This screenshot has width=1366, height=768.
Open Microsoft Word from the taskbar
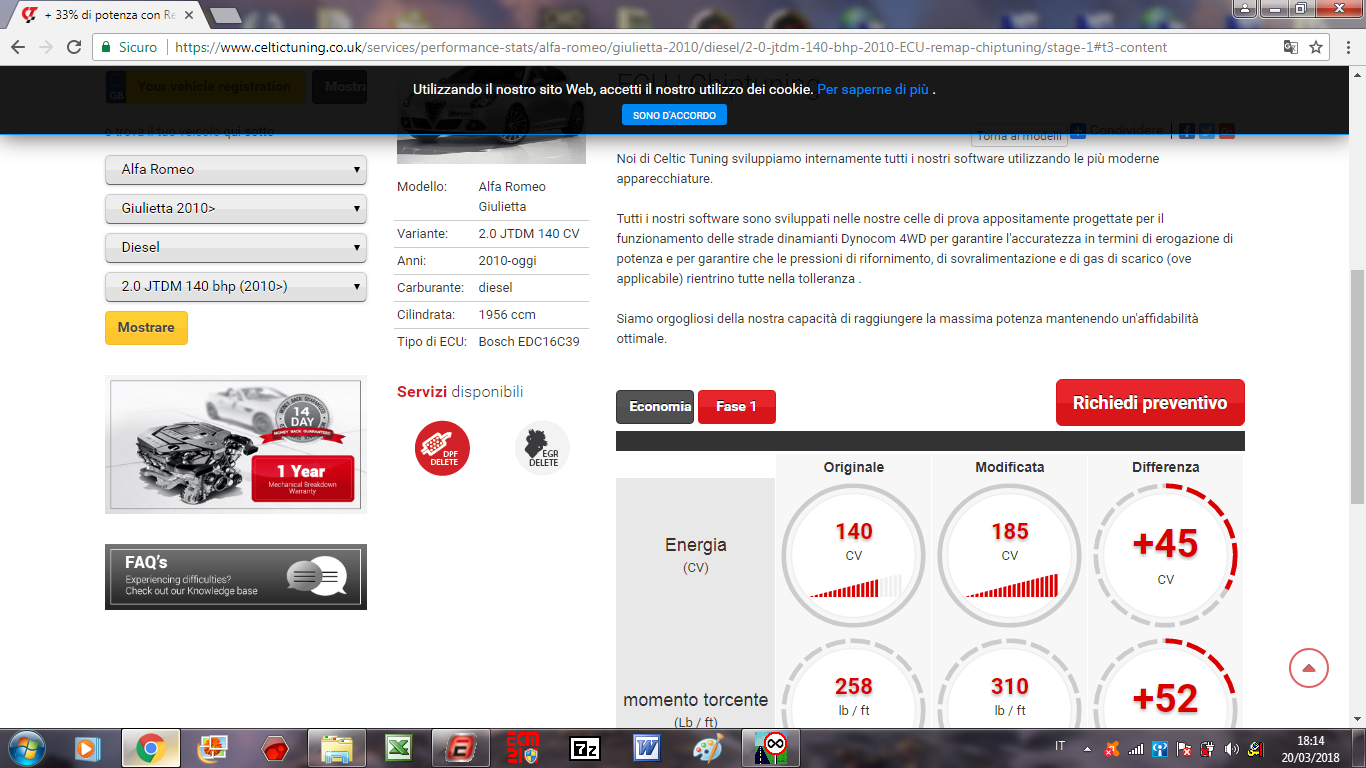click(647, 748)
